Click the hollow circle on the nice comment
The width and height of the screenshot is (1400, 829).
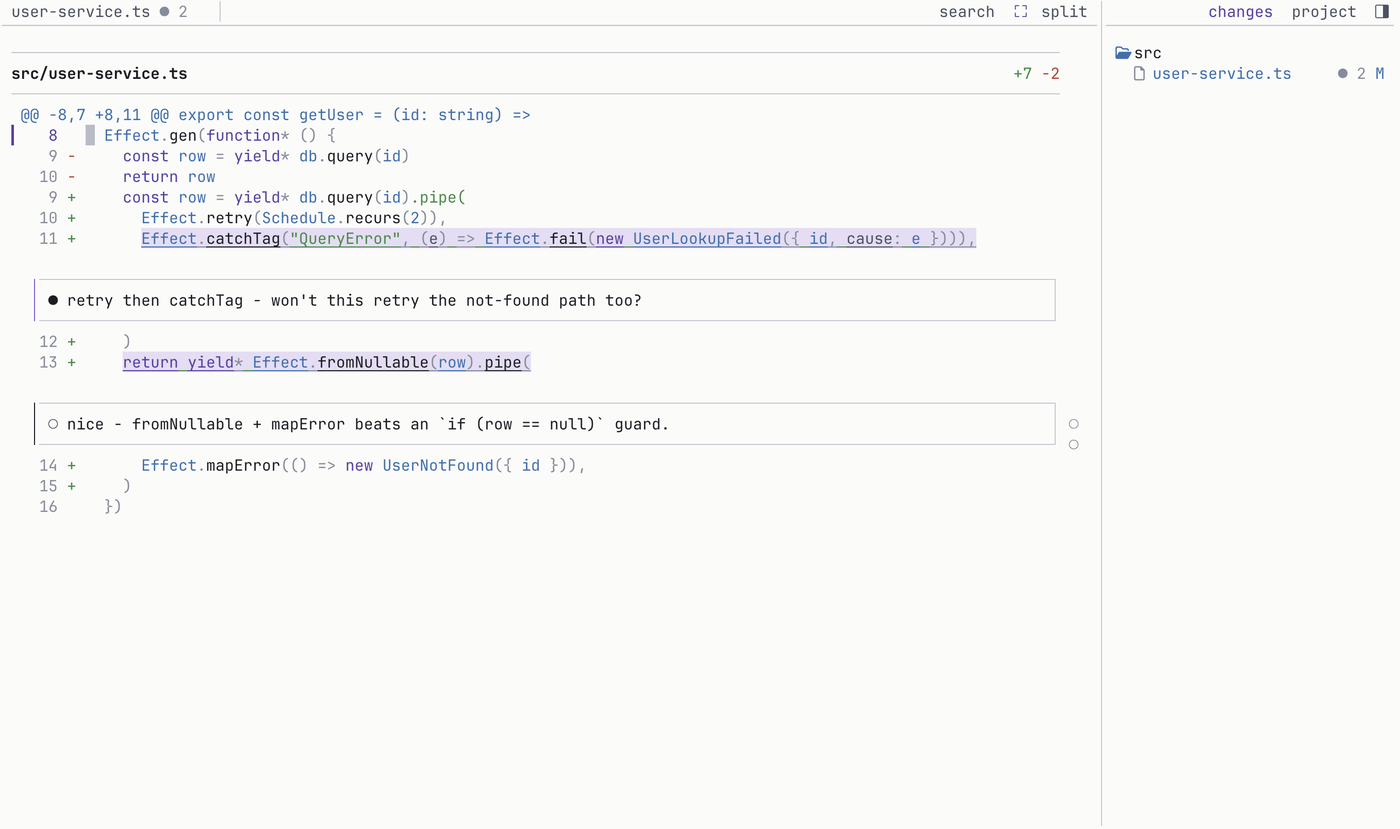(x=53, y=424)
